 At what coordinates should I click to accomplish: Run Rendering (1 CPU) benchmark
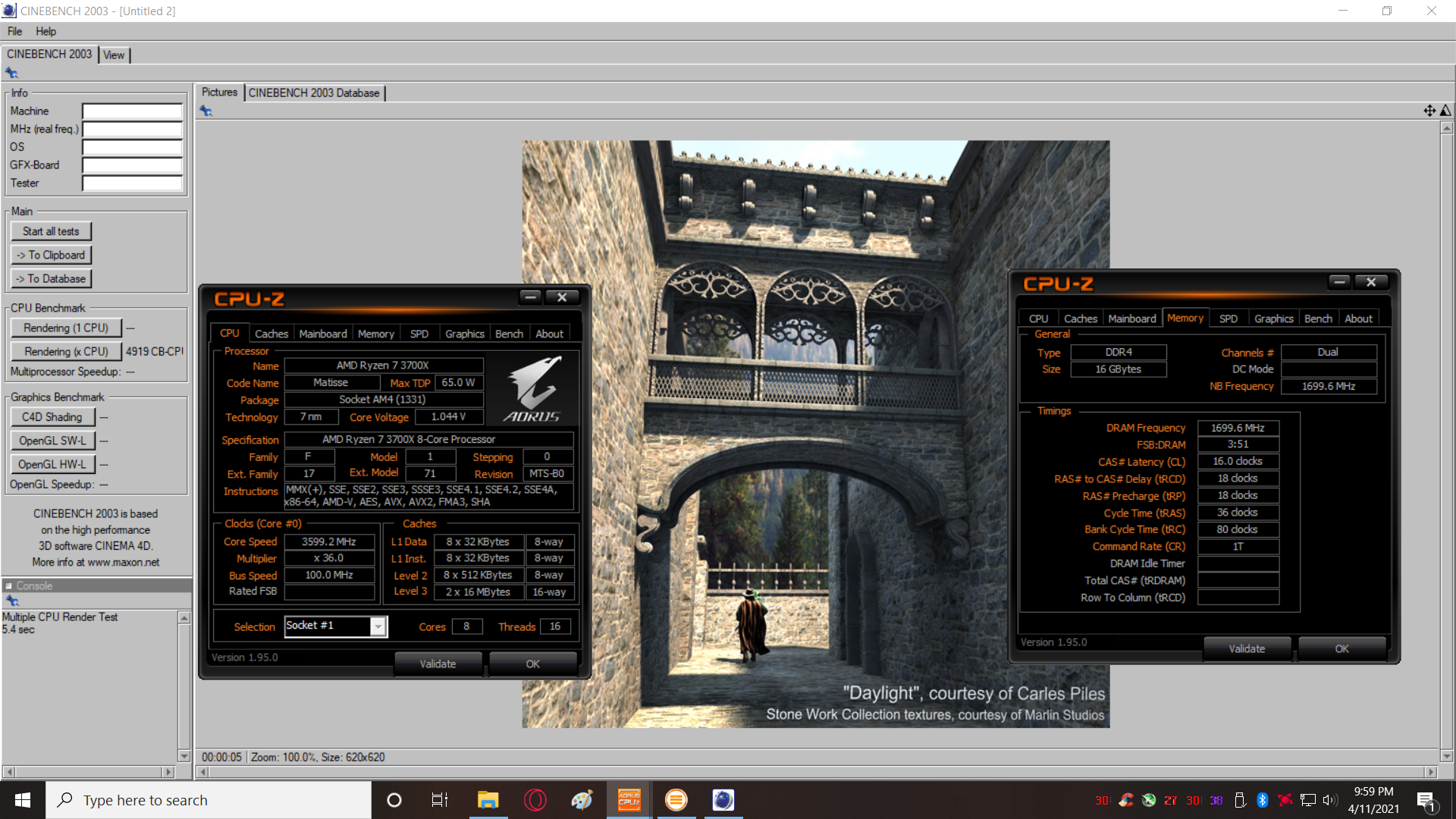coord(66,328)
